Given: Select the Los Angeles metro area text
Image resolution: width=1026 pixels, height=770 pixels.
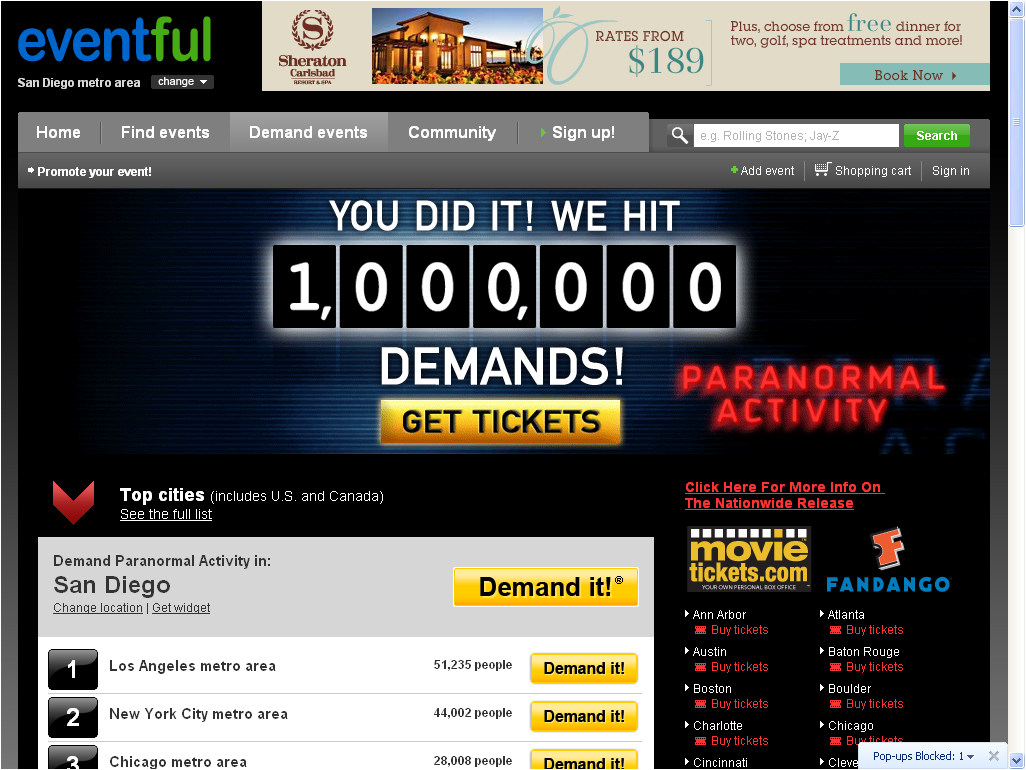Looking at the screenshot, I should pos(192,666).
